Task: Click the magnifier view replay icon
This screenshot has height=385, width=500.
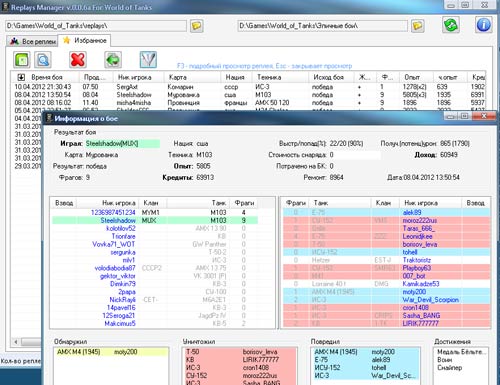Action: 43,60
